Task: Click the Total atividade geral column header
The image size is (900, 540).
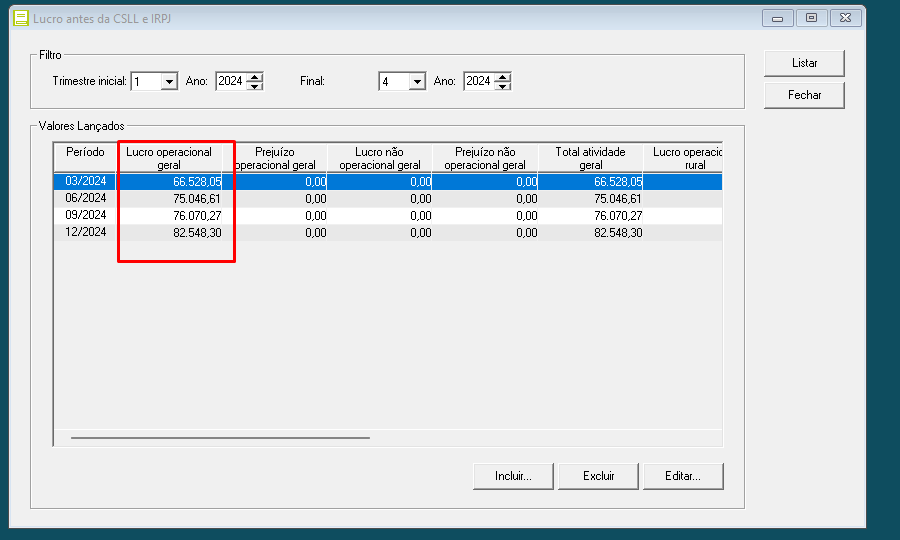Action: click(590, 158)
